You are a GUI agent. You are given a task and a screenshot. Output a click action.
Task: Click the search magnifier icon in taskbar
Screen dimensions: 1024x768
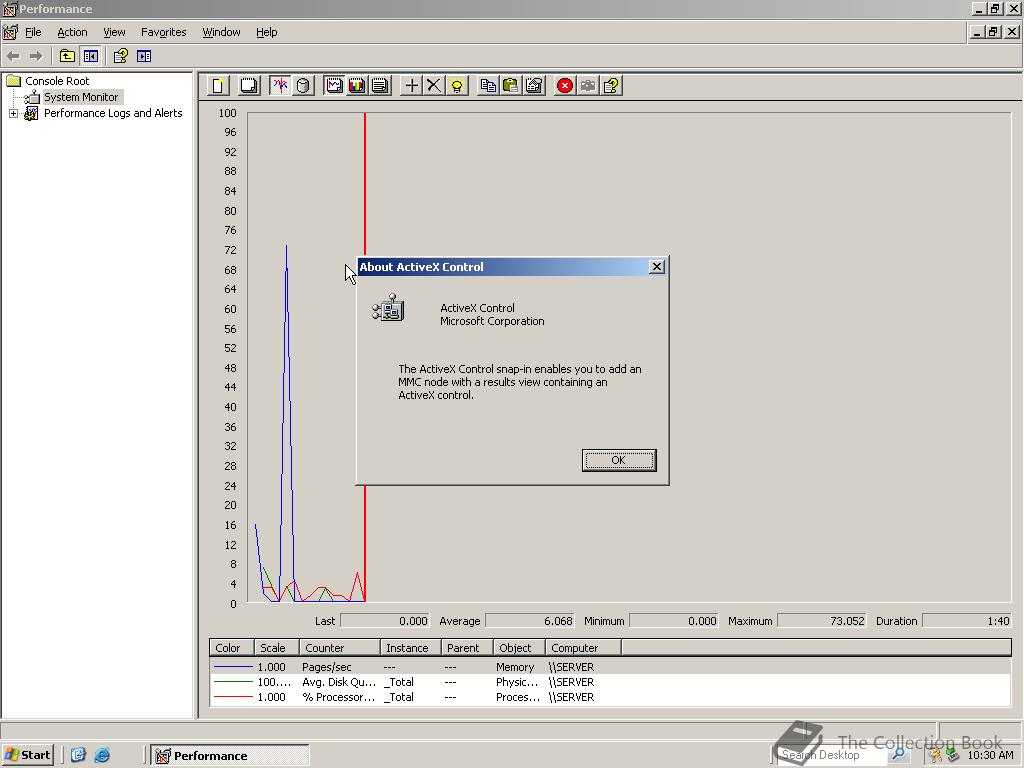coord(899,754)
